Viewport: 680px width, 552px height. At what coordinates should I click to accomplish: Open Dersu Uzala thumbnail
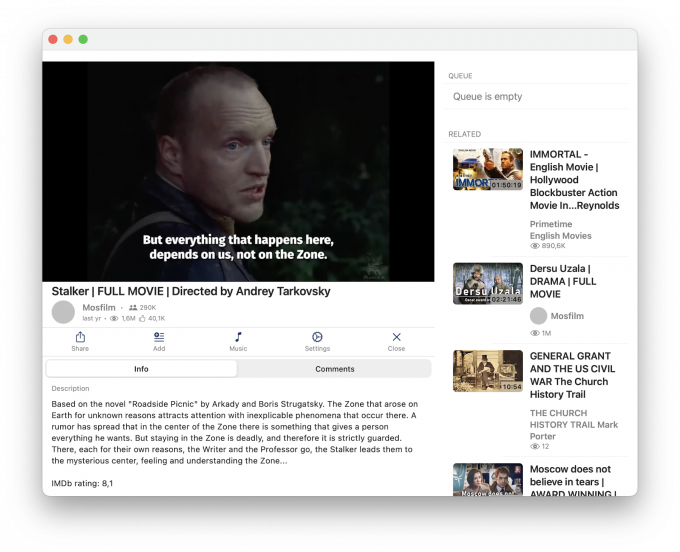(x=488, y=284)
